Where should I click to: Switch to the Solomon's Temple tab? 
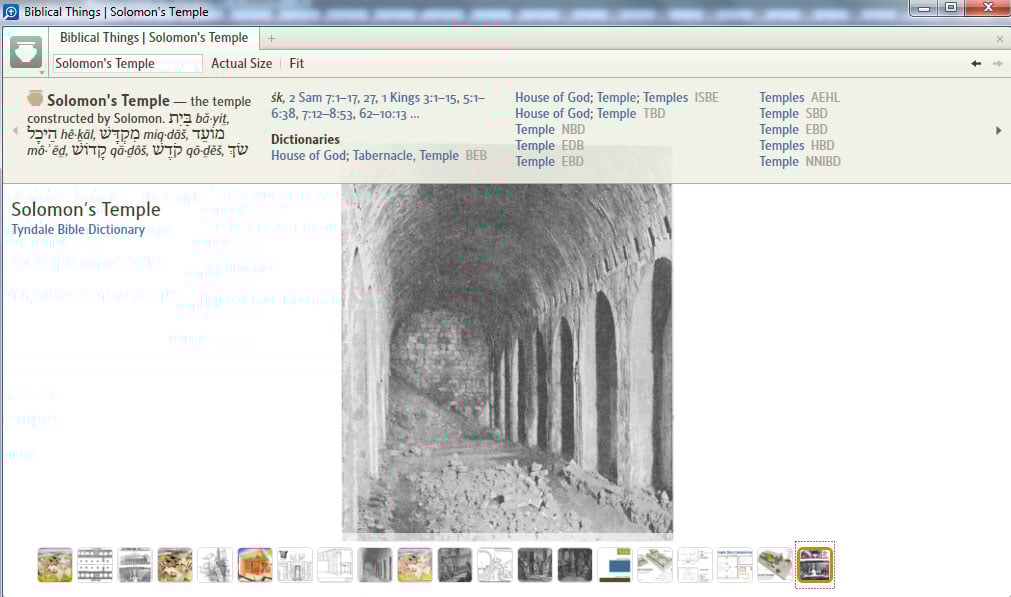pyautogui.click(x=155, y=37)
